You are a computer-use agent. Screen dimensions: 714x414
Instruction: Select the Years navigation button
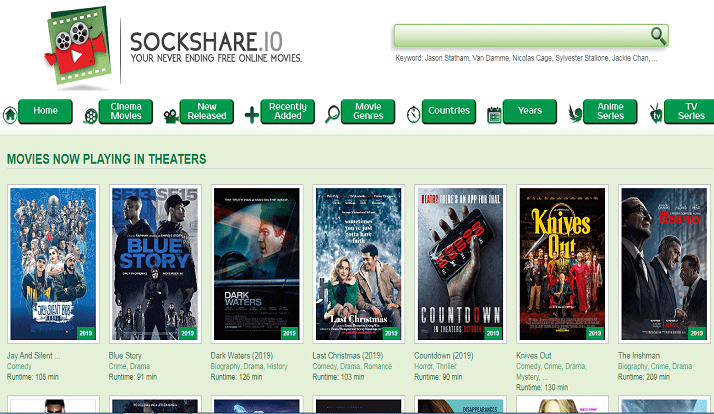pyautogui.click(x=530, y=111)
